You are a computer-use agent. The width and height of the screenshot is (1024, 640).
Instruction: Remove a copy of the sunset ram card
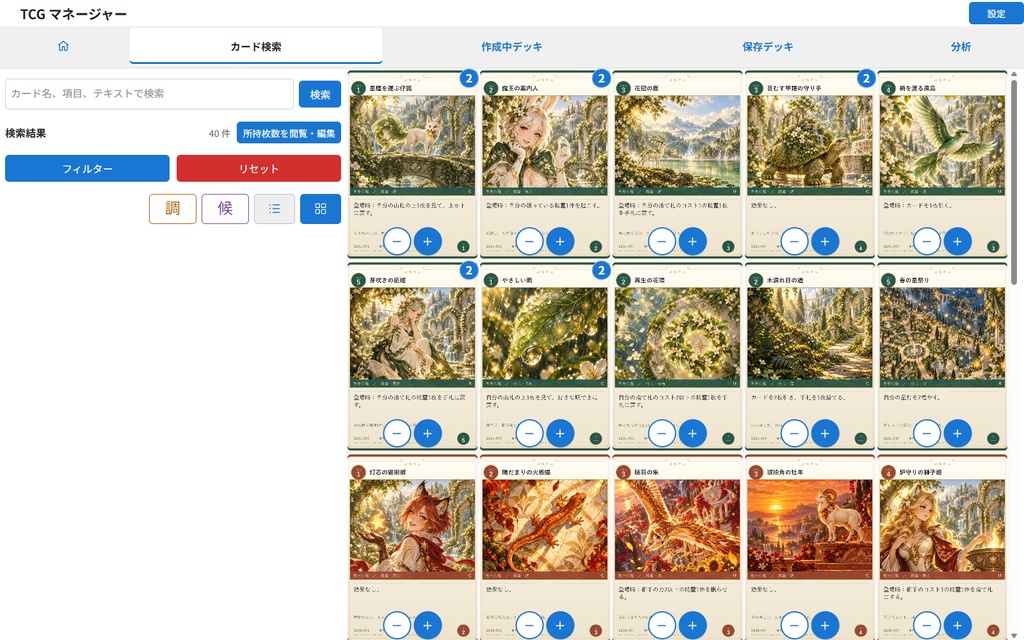(x=795, y=626)
